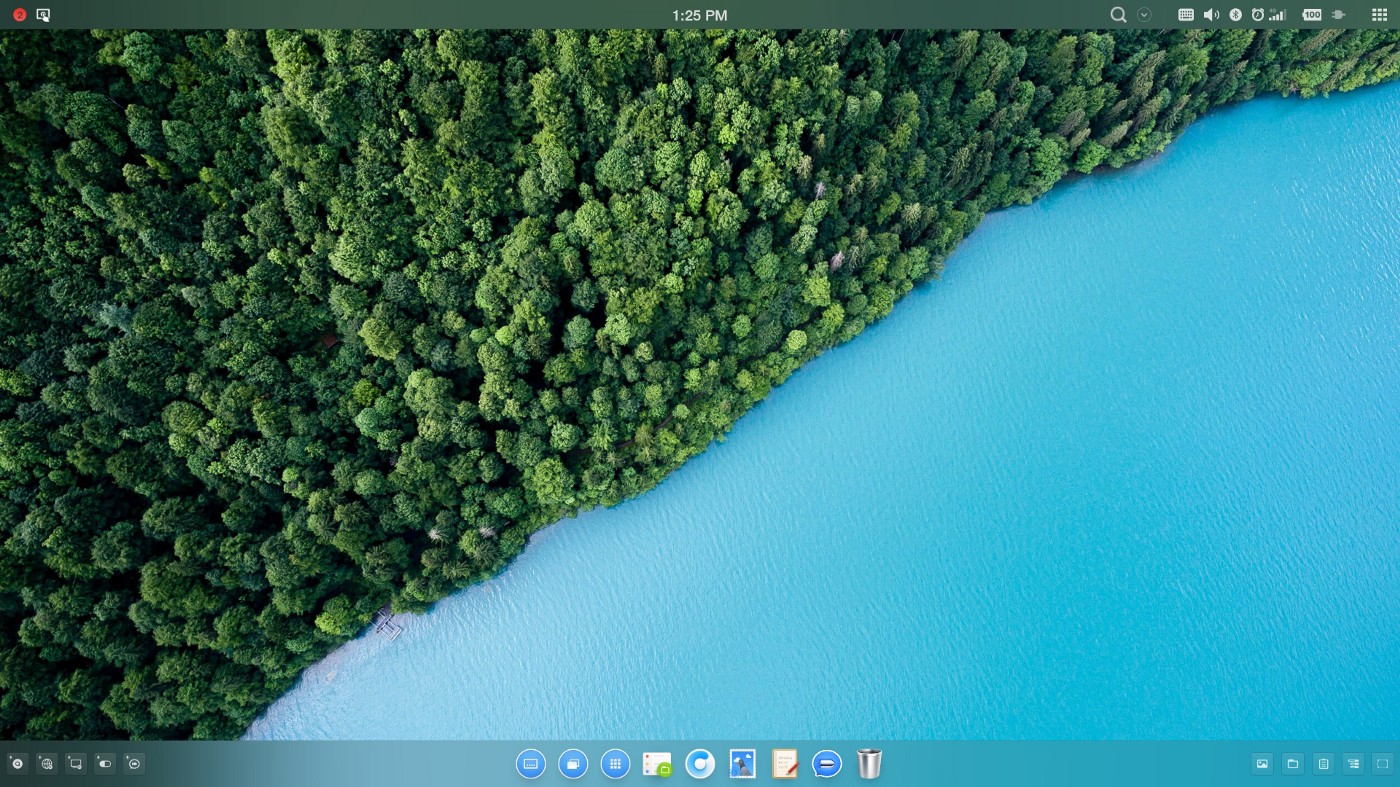Click the red circular icon at top left
The width and height of the screenshot is (1400, 787).
(x=19, y=15)
